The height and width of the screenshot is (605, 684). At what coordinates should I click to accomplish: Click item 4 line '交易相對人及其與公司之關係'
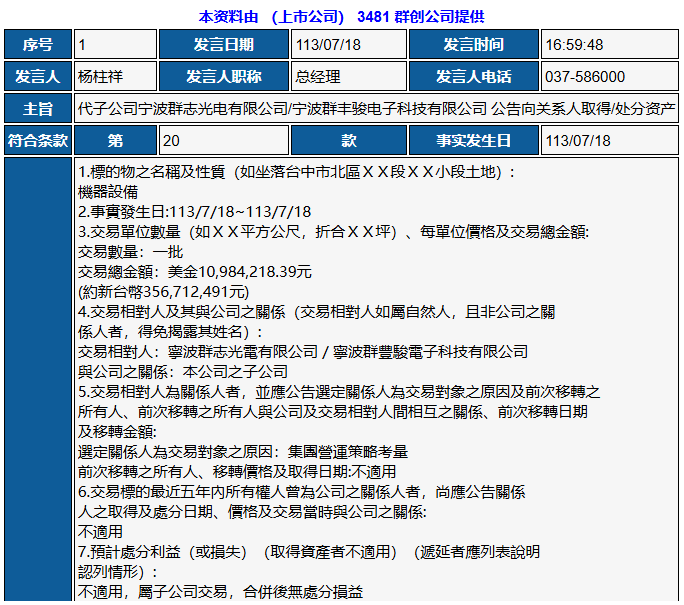pos(316,312)
